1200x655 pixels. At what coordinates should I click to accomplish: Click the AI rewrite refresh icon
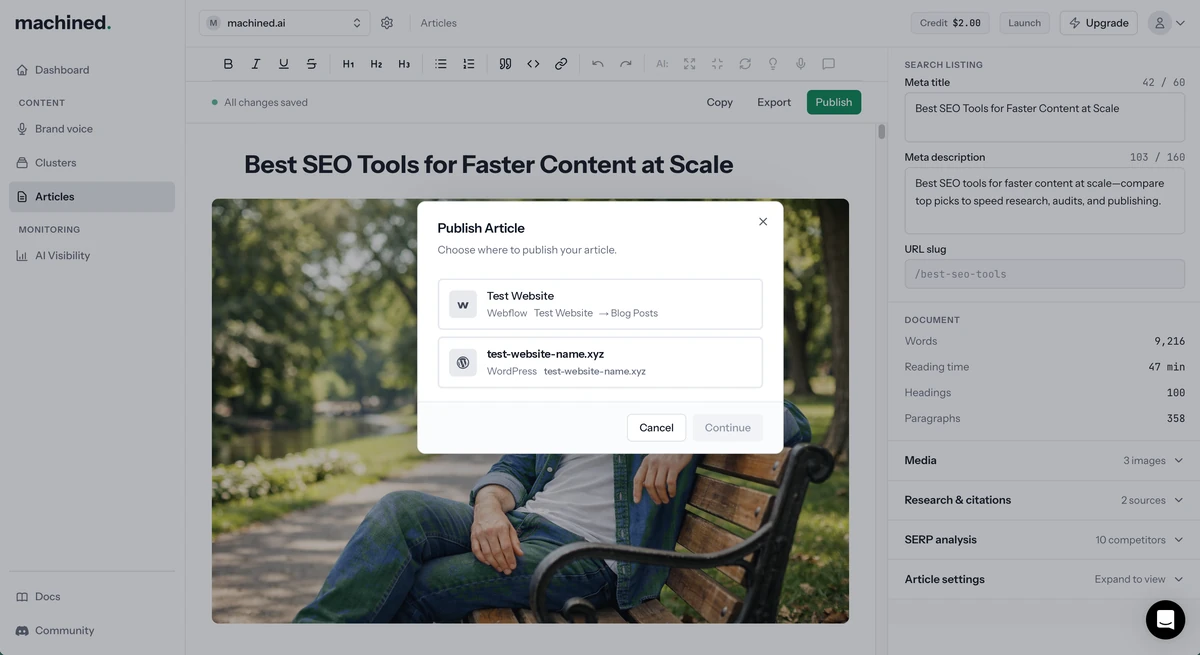(x=745, y=64)
